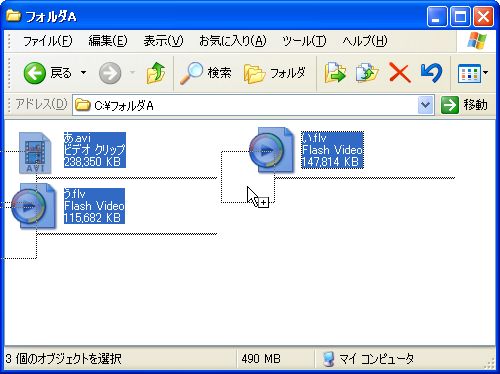Viewport: 500px width, 374px height.
Task: Open the ヘルプ(H) menu
Action: click(365, 41)
